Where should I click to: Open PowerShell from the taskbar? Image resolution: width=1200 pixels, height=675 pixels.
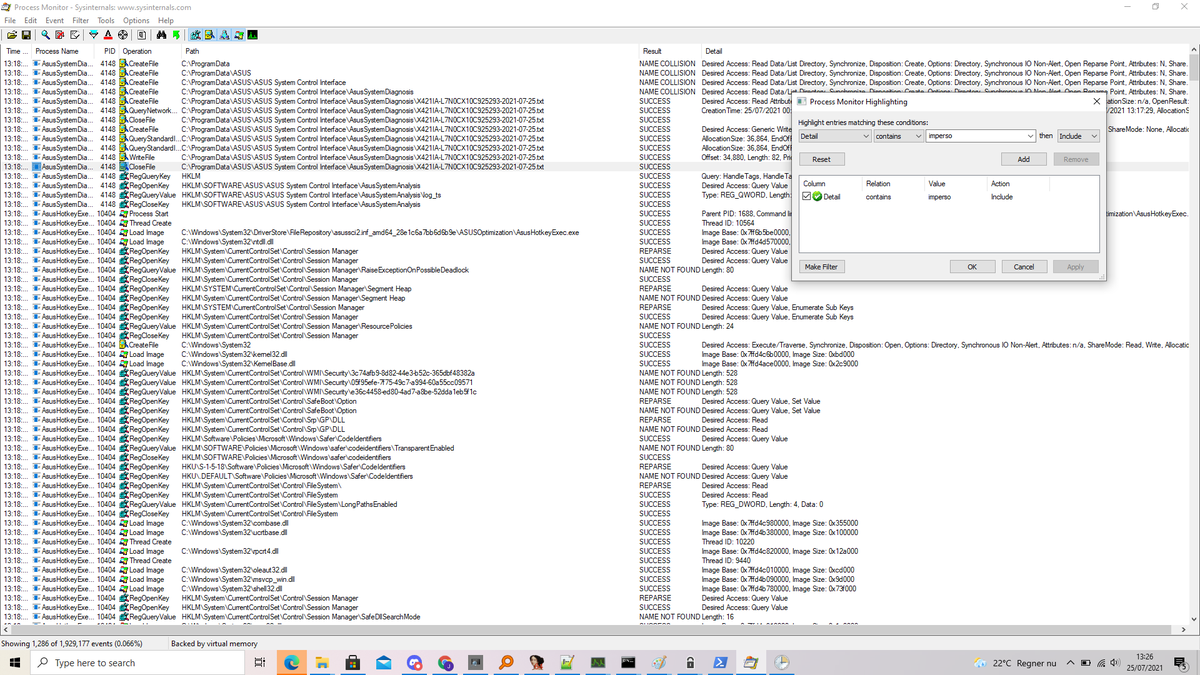[719, 662]
